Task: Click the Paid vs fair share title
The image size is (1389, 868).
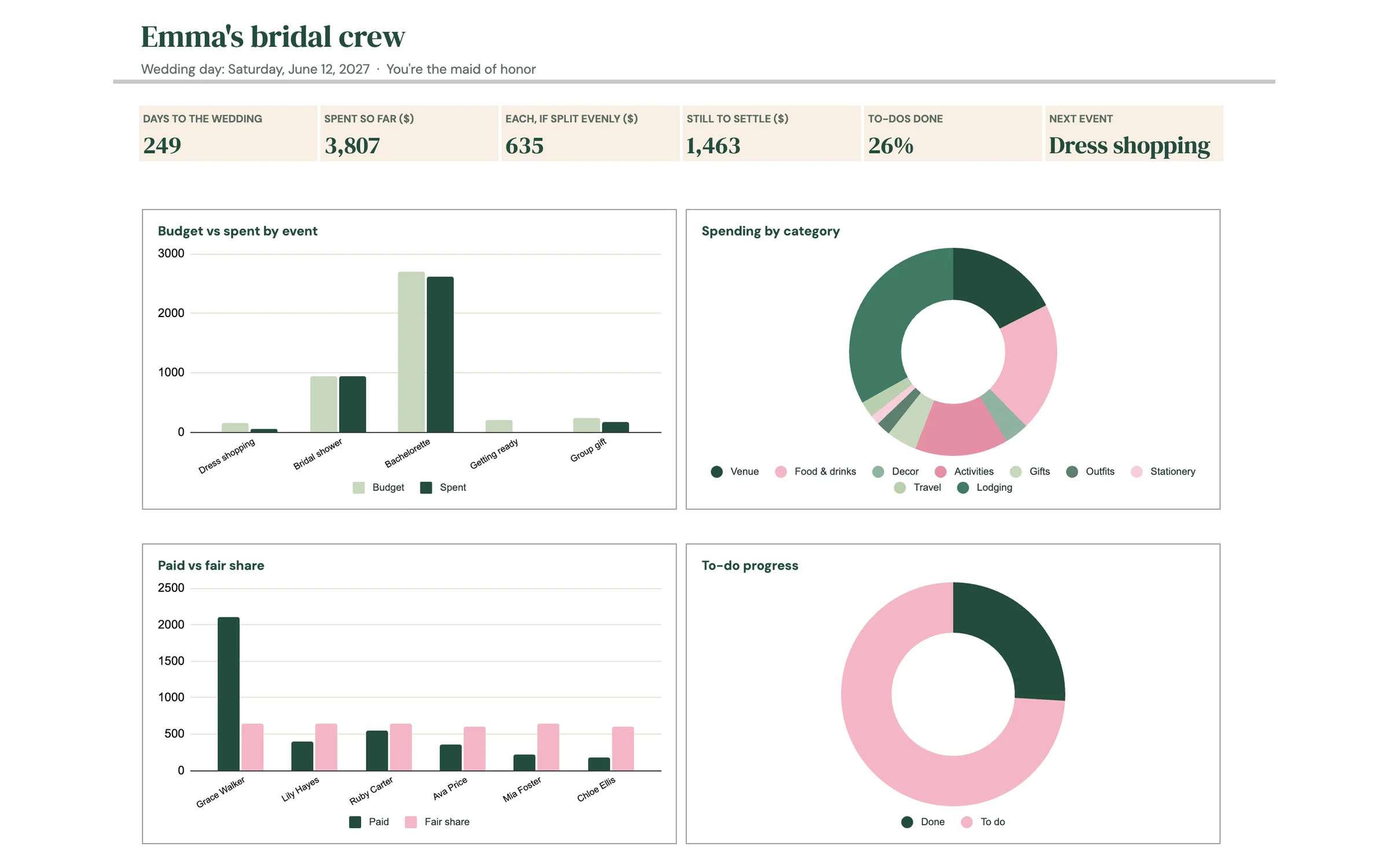Action: pos(211,565)
